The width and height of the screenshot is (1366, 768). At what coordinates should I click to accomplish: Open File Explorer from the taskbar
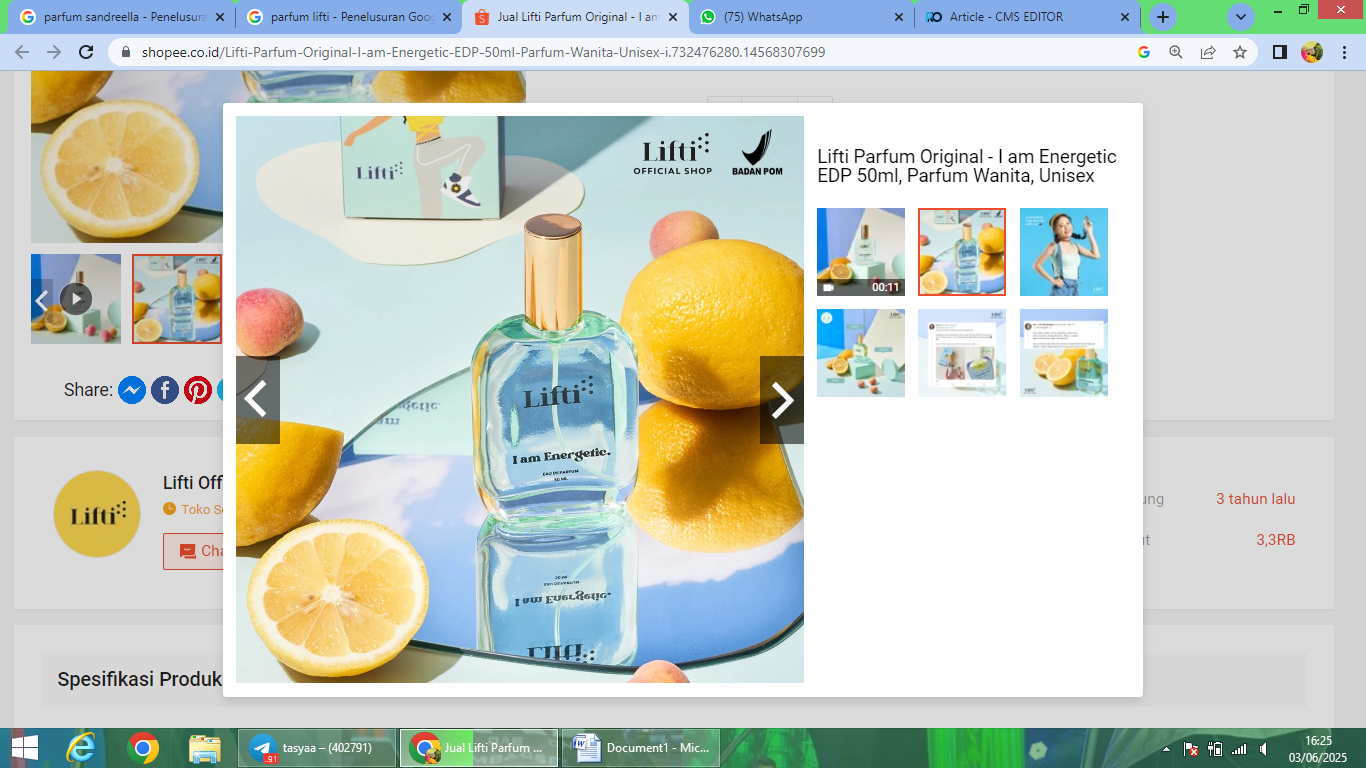(205, 748)
